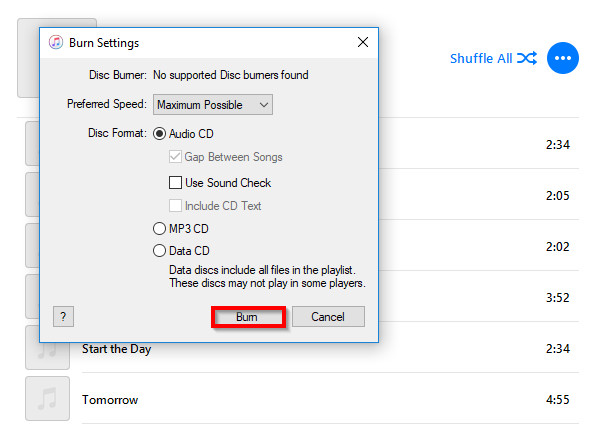Click the iTunes icon in Burn Settings title bar
Viewport: 608px width, 445px height.
pyautogui.click(x=56, y=43)
